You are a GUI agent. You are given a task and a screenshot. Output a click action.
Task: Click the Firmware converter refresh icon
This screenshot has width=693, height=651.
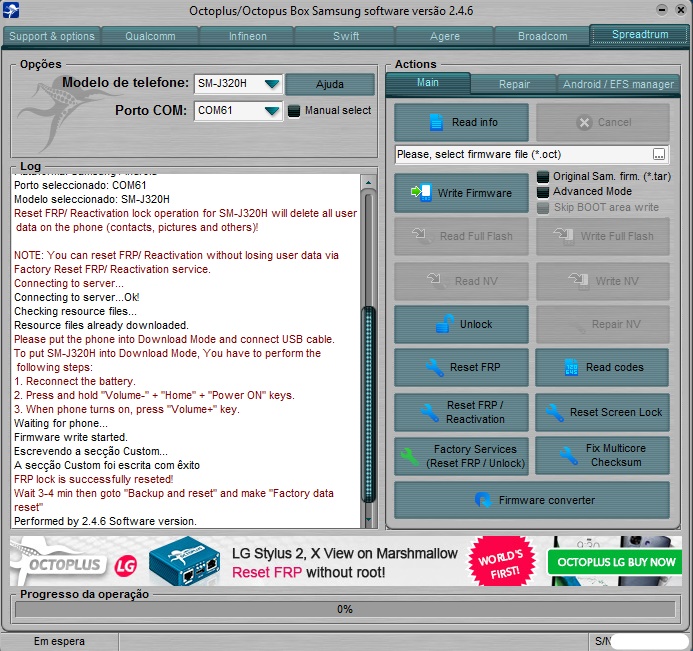tap(483, 500)
